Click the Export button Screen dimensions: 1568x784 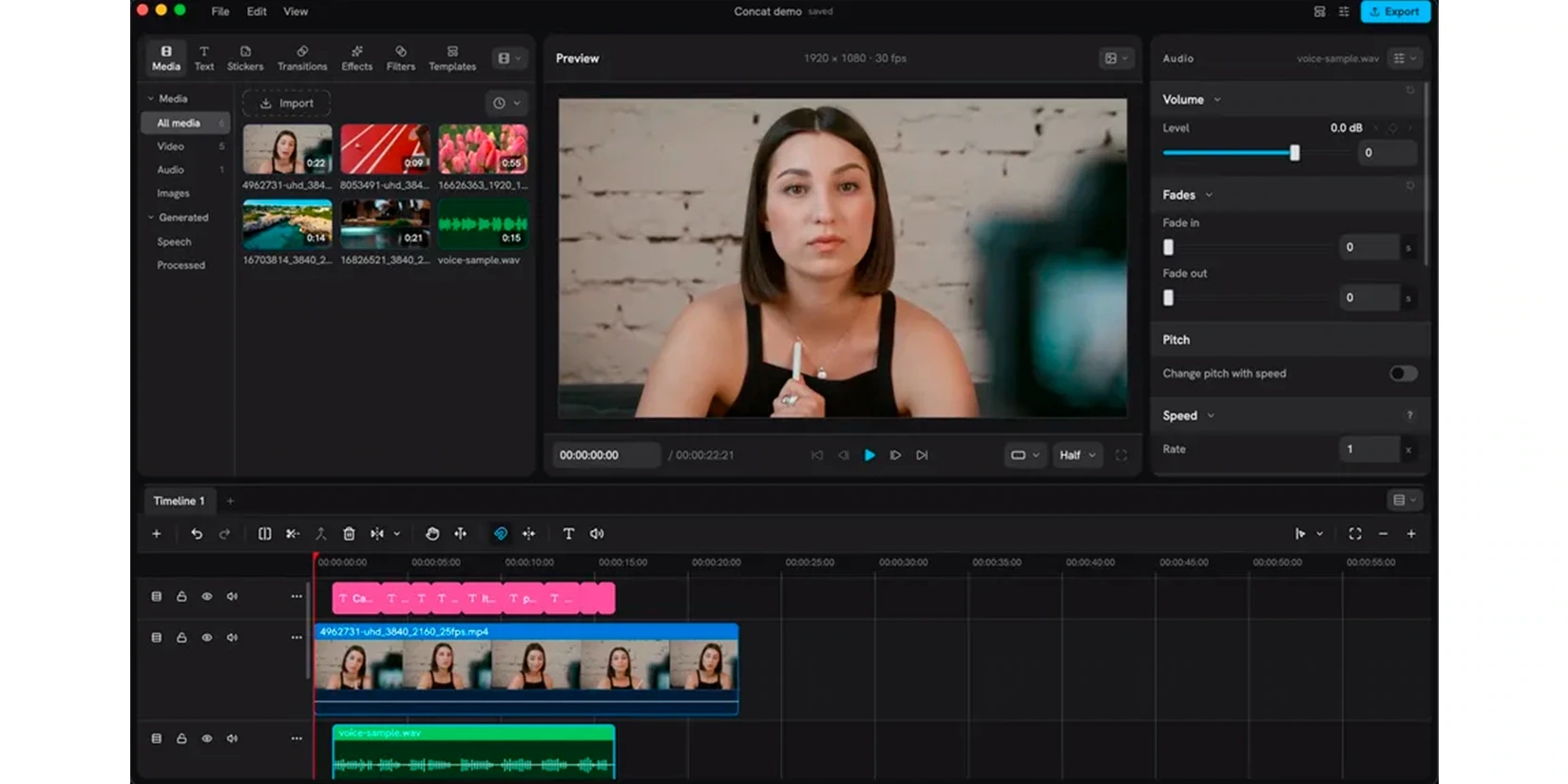tap(1395, 11)
